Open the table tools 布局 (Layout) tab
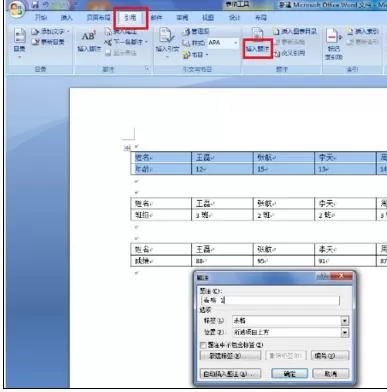This screenshot has width=387, height=392. 261,18
